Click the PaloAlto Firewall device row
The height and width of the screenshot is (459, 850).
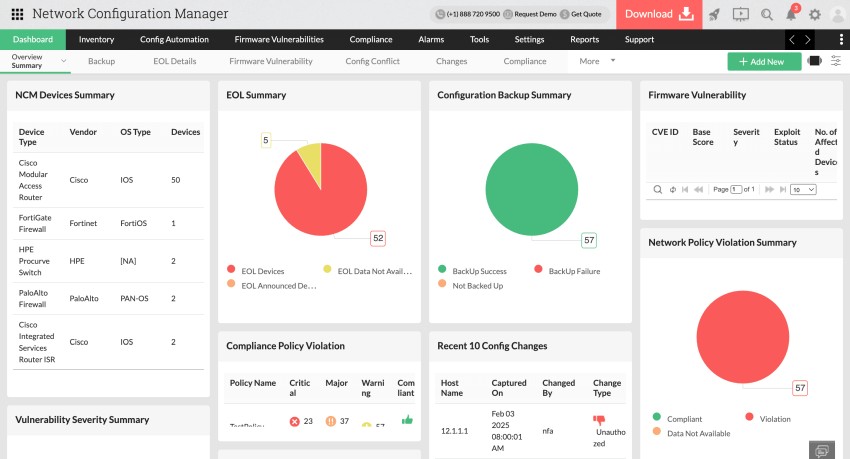coord(108,299)
